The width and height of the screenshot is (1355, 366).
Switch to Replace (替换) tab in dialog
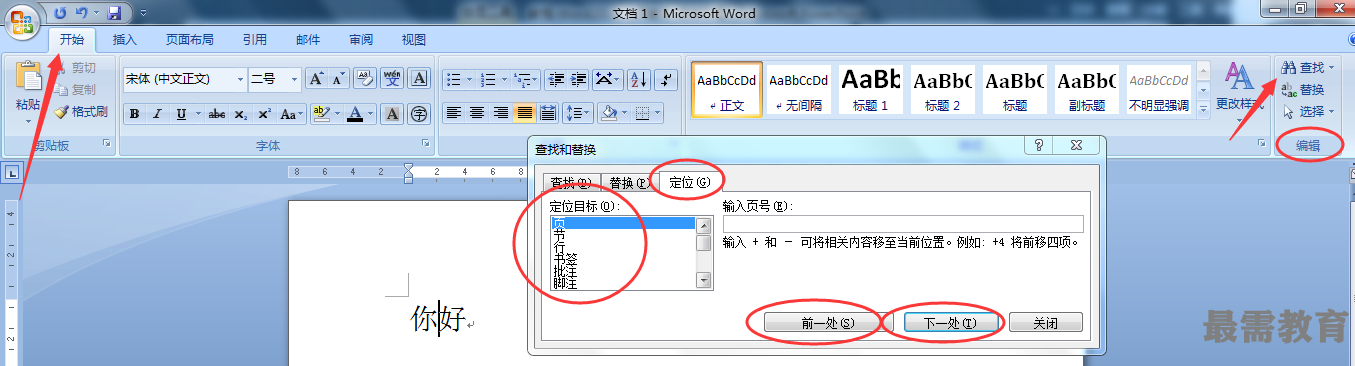[629, 183]
